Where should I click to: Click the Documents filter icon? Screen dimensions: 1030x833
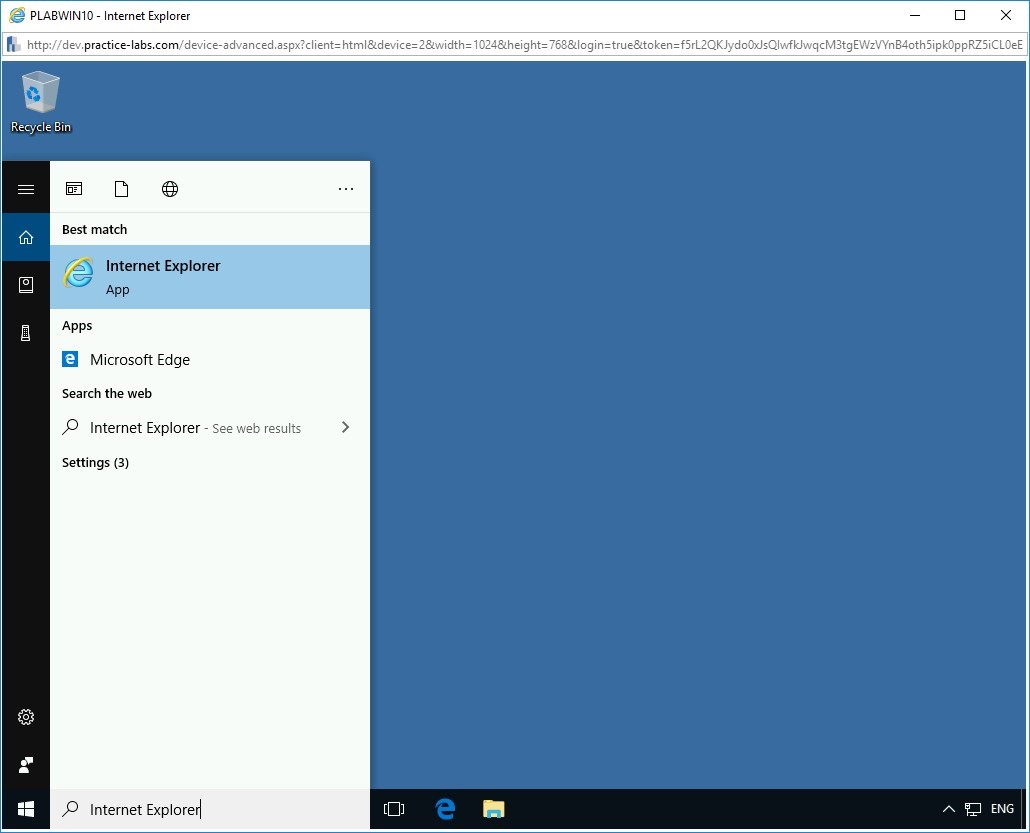[122, 188]
